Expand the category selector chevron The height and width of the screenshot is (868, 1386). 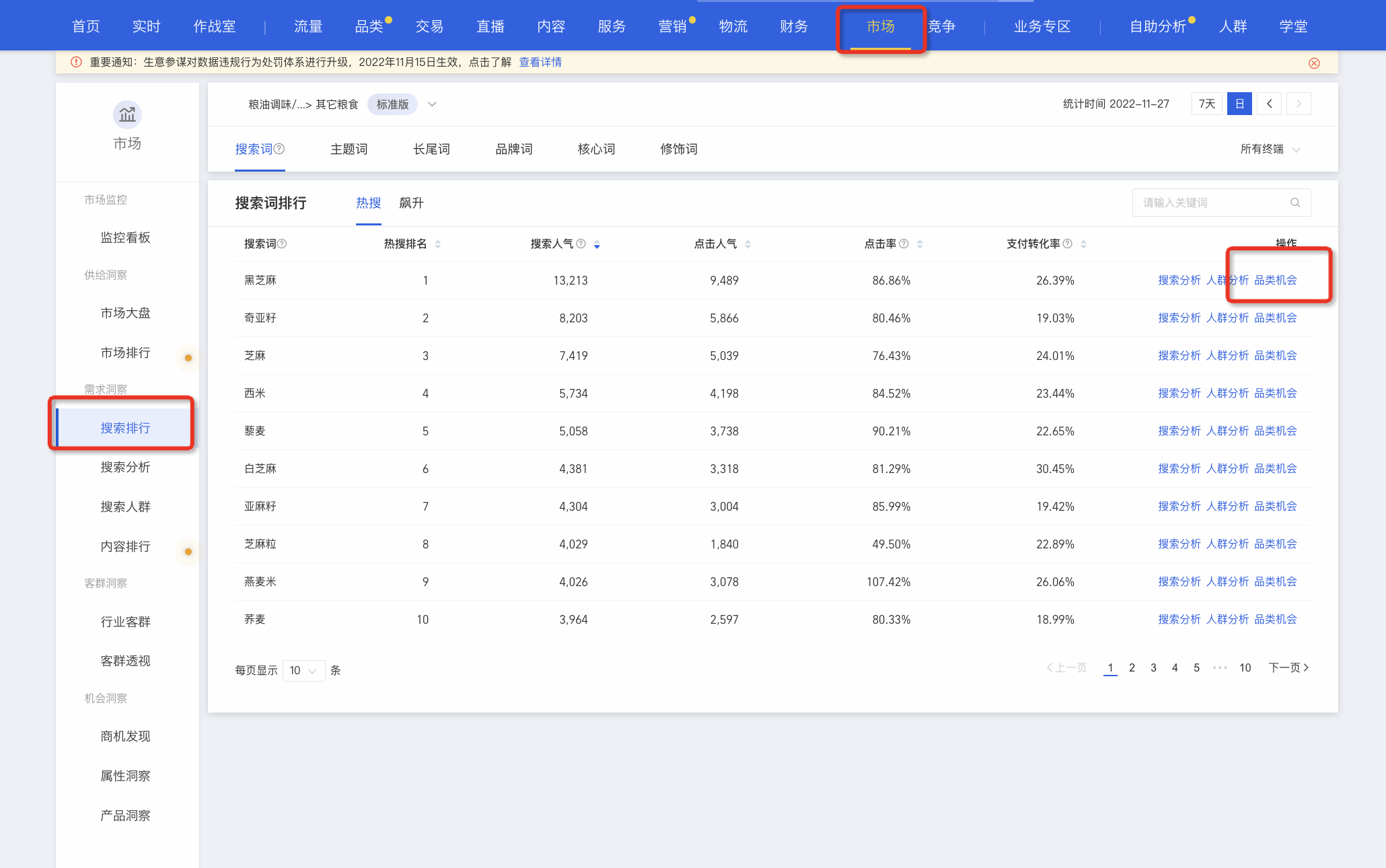(432, 104)
